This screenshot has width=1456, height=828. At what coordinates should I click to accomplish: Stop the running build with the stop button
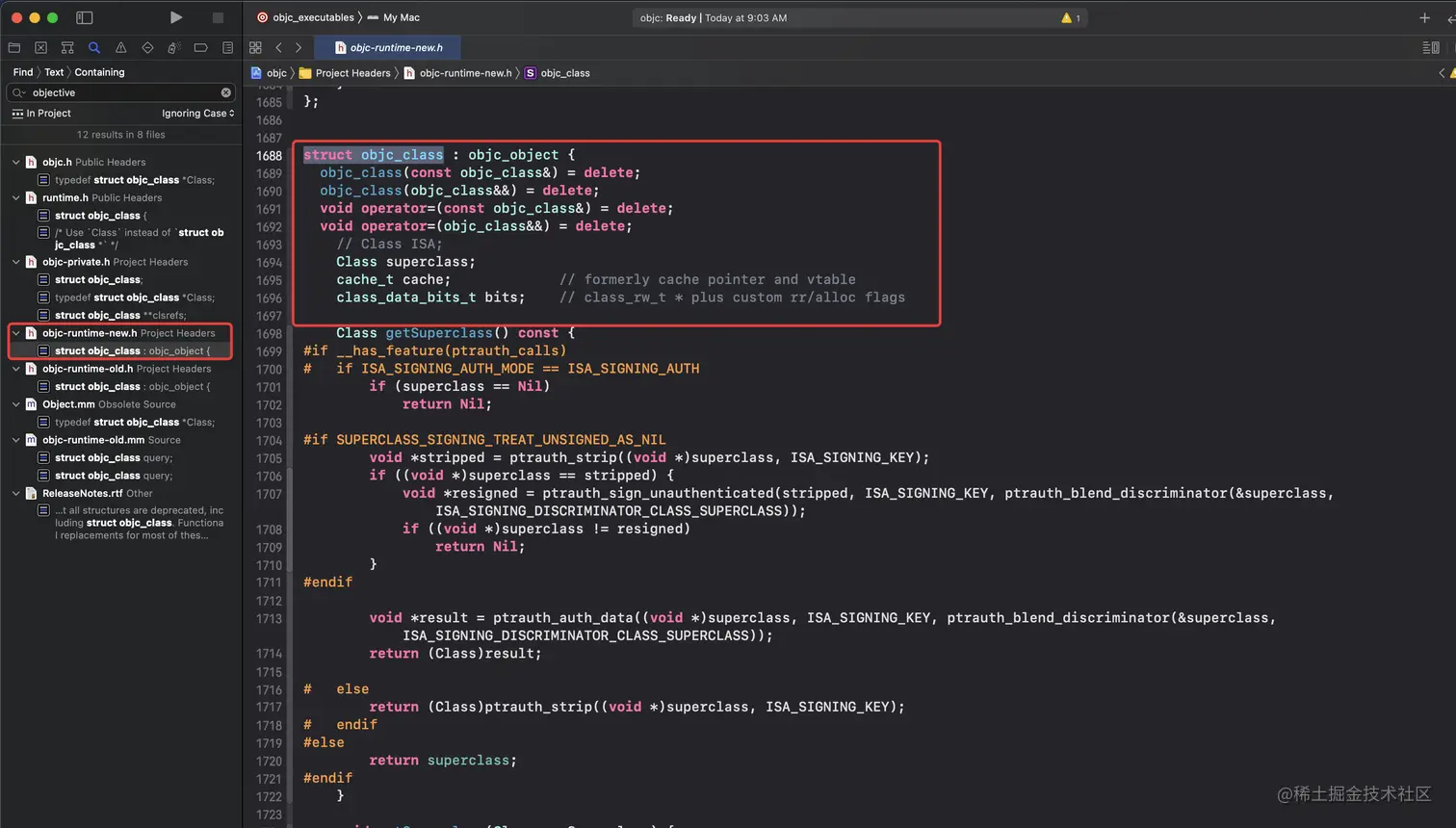click(218, 17)
